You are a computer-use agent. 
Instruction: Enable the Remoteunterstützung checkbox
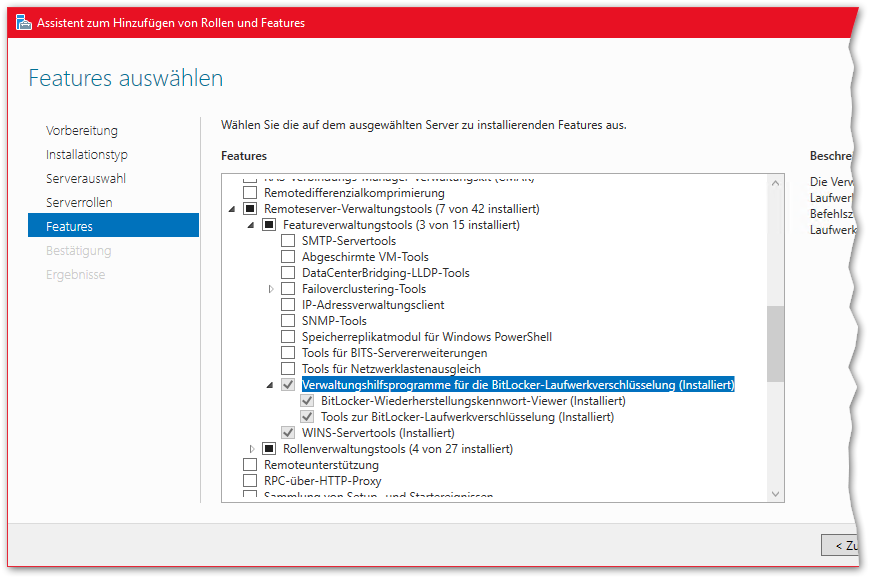pyautogui.click(x=250, y=465)
